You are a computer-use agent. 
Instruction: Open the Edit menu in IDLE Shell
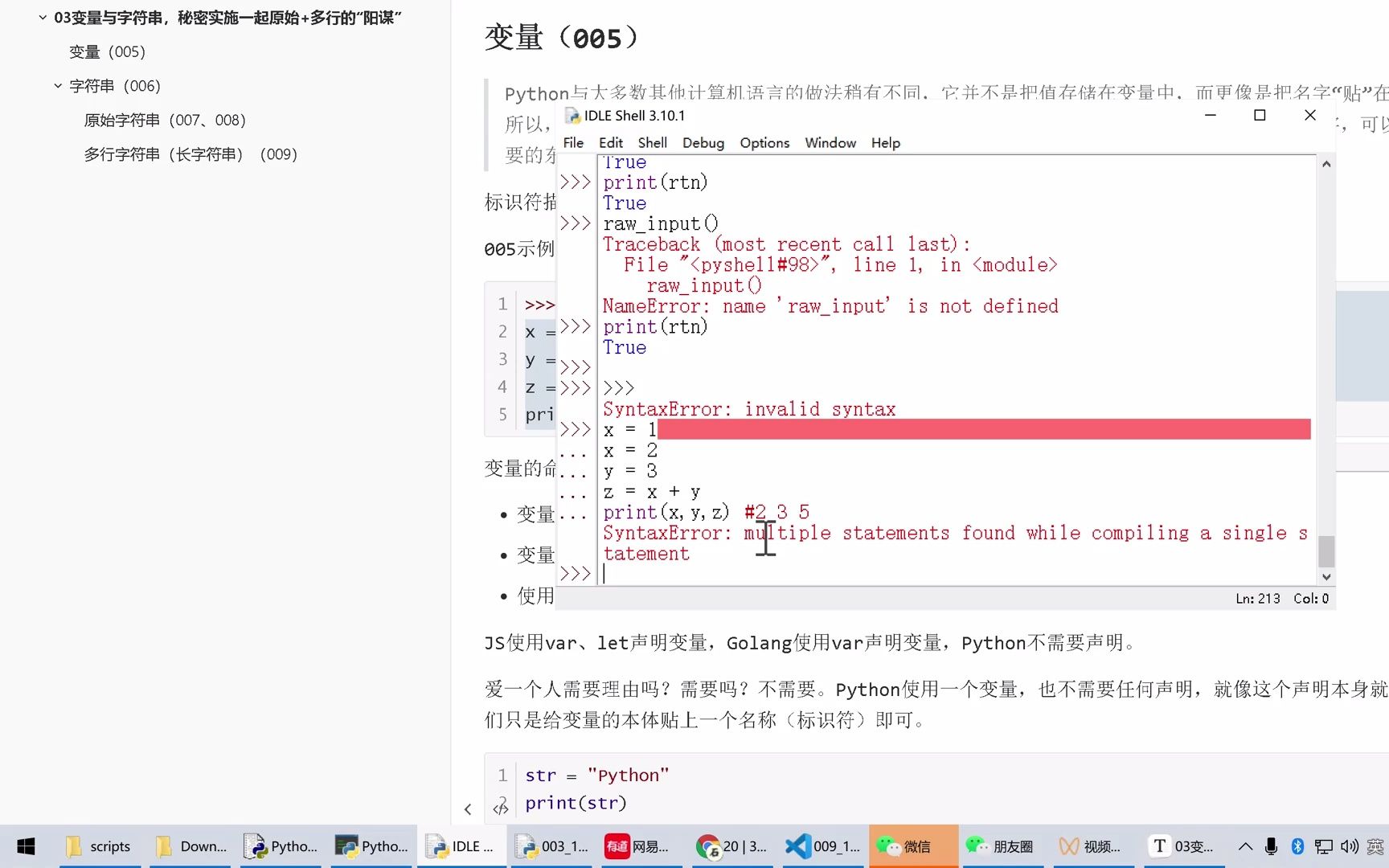coord(611,143)
